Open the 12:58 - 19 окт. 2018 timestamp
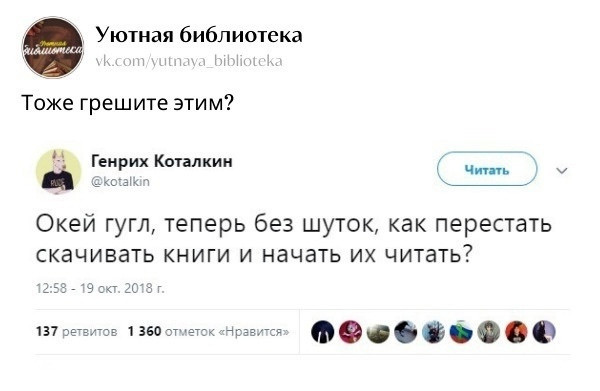Viewport: 600px width, 391px height. tap(100, 288)
